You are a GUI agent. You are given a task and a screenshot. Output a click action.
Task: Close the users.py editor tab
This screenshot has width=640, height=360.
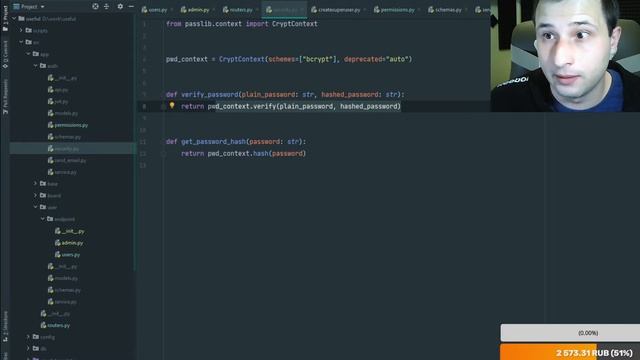172,10
